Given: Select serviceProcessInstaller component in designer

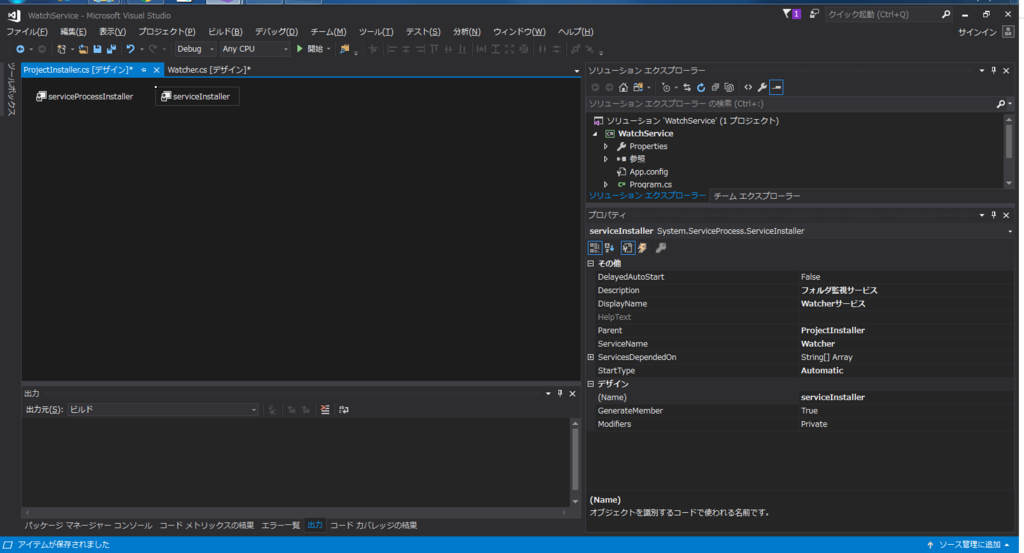Looking at the screenshot, I should [x=84, y=97].
